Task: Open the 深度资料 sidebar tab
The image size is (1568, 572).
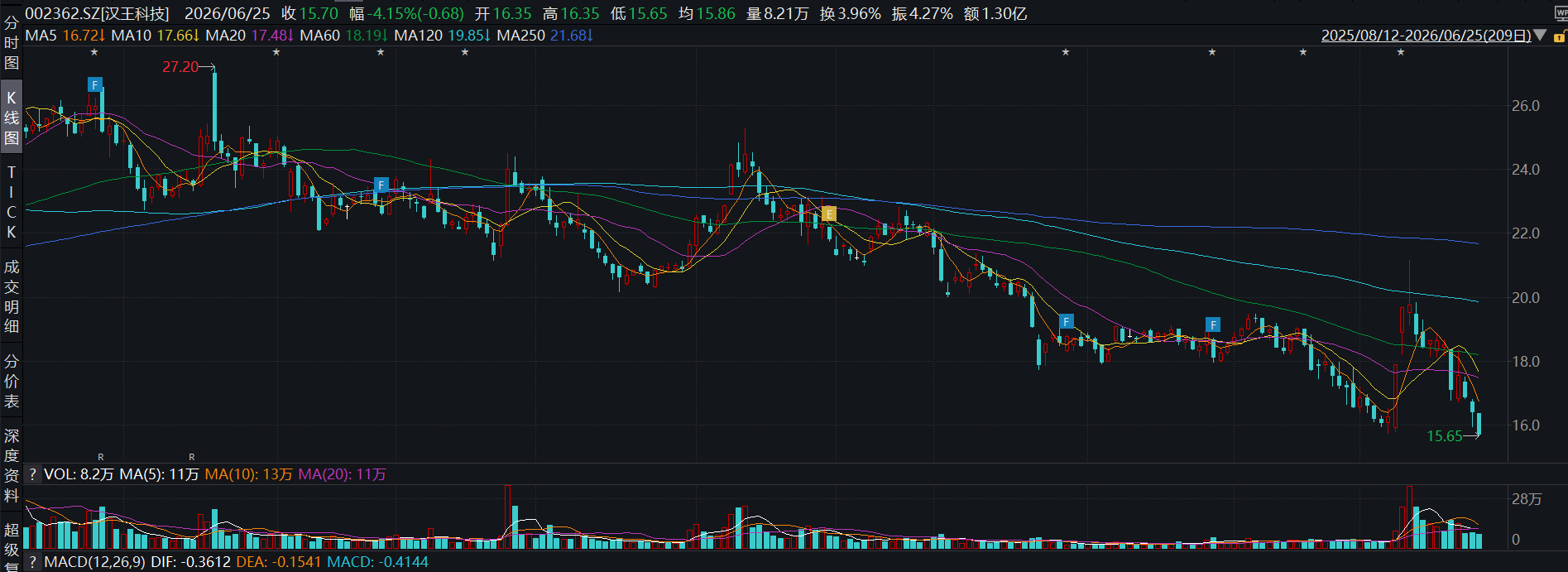Action: click(11, 465)
